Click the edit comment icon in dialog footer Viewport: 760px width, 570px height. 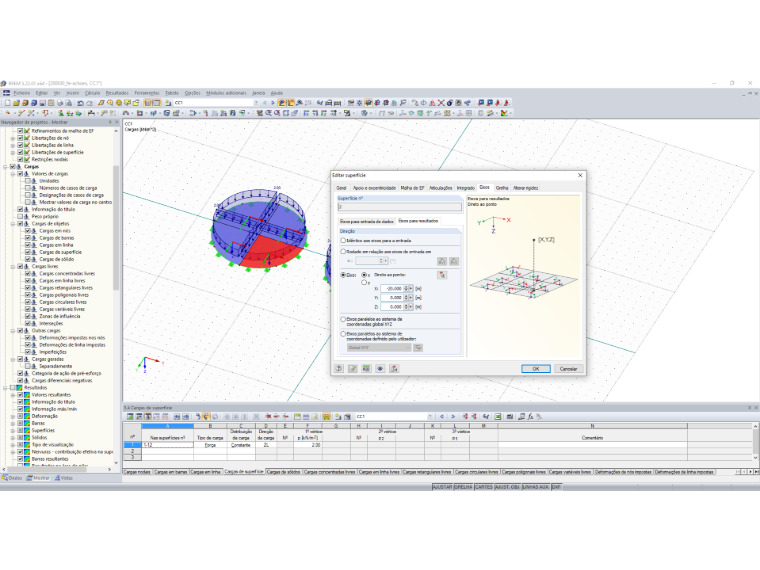[353, 369]
